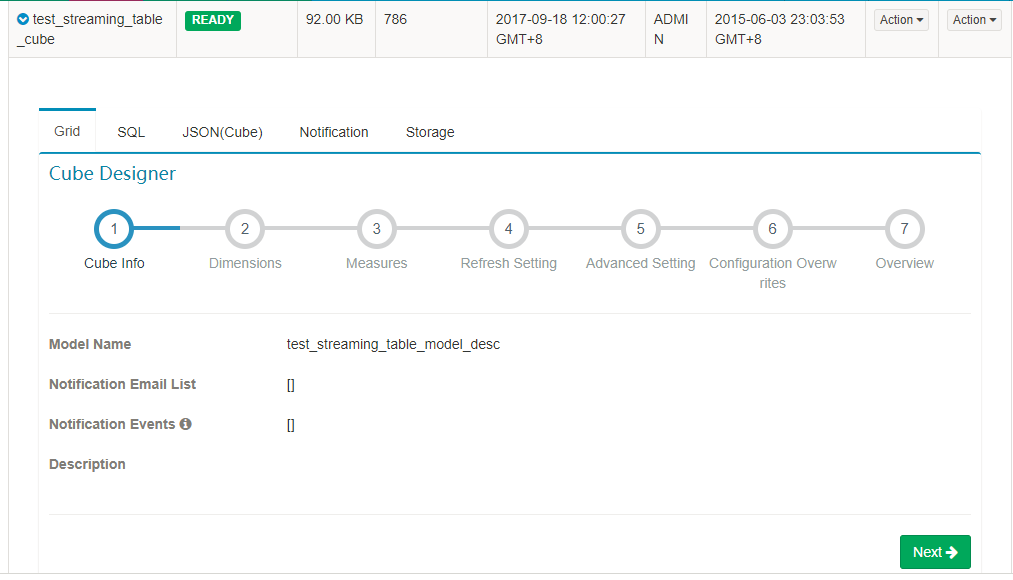This screenshot has width=1013, height=580.
Task: Click the info icon next to Notification Events
Action: click(185, 424)
